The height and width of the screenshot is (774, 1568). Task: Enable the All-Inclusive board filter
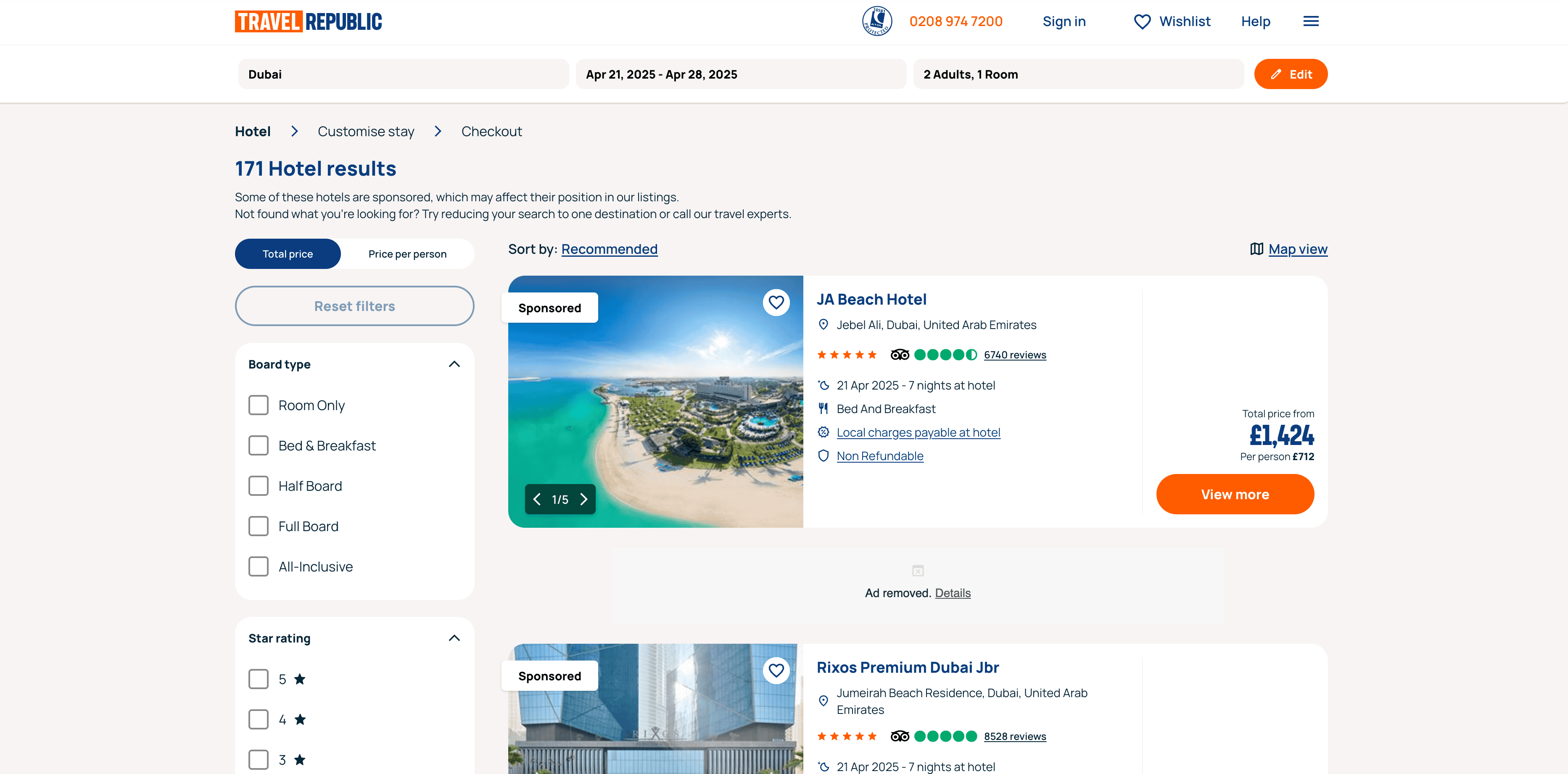tap(258, 566)
